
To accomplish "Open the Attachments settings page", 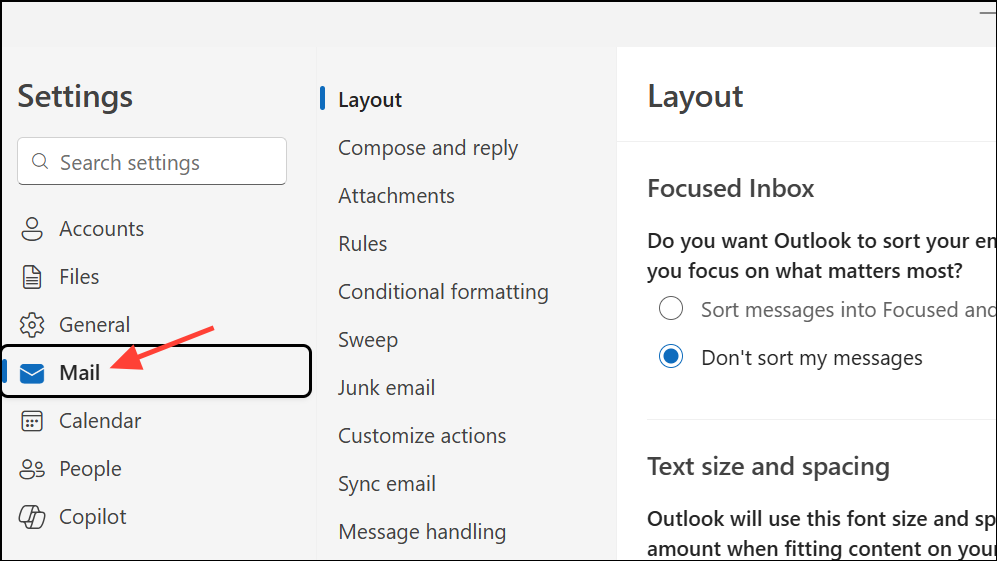I will [x=396, y=196].
